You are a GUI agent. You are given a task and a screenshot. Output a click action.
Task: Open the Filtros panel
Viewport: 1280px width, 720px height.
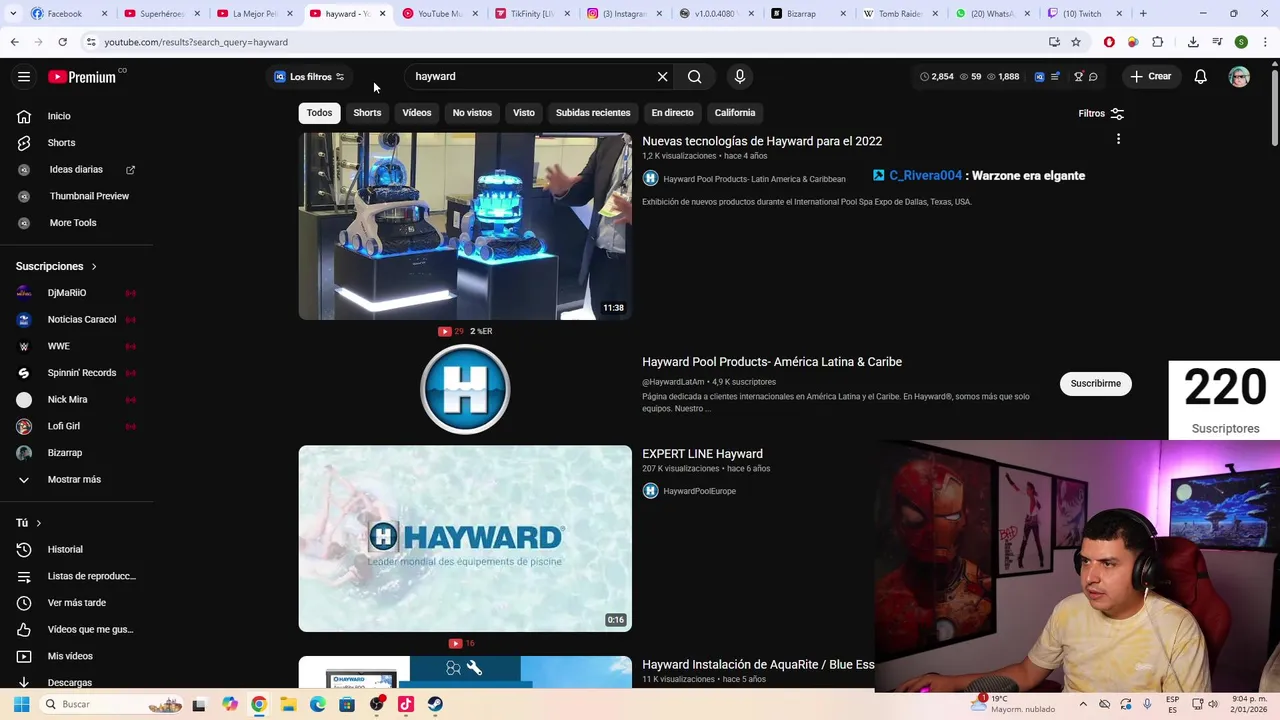point(1101,114)
